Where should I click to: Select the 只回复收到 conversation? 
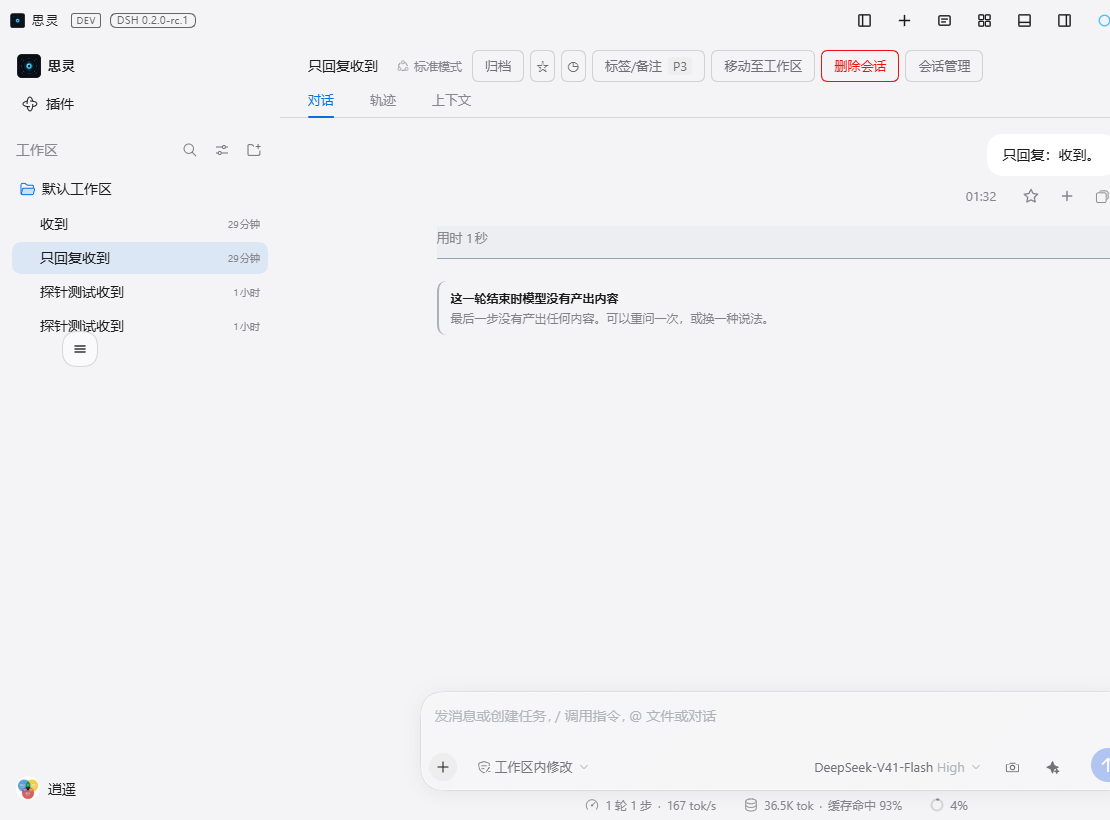(140, 258)
